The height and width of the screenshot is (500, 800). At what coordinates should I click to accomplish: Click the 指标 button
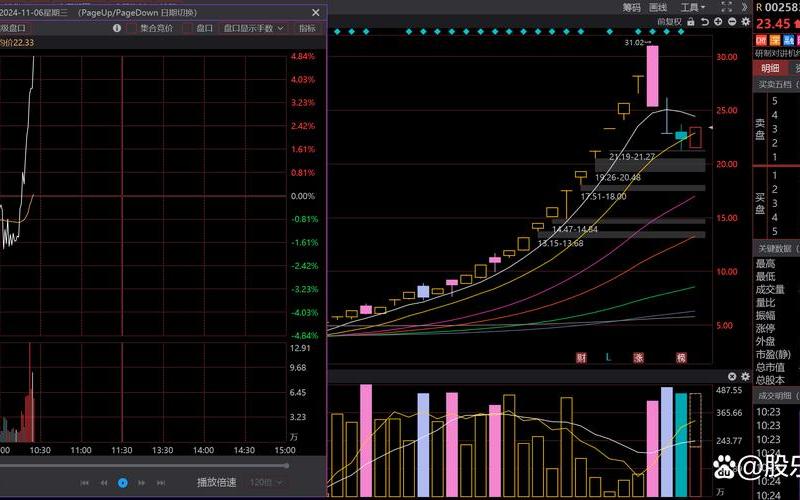point(307,28)
